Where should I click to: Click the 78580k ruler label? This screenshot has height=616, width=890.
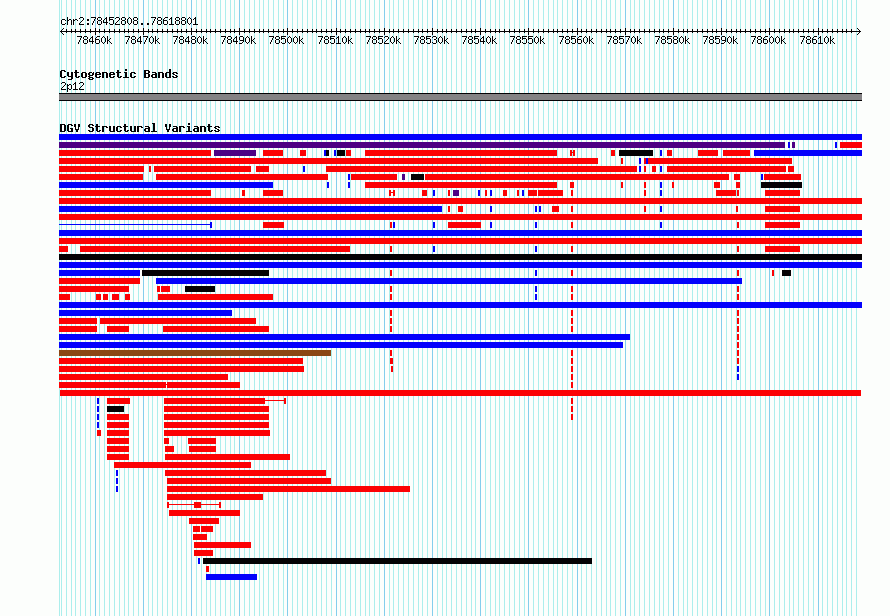tap(672, 40)
